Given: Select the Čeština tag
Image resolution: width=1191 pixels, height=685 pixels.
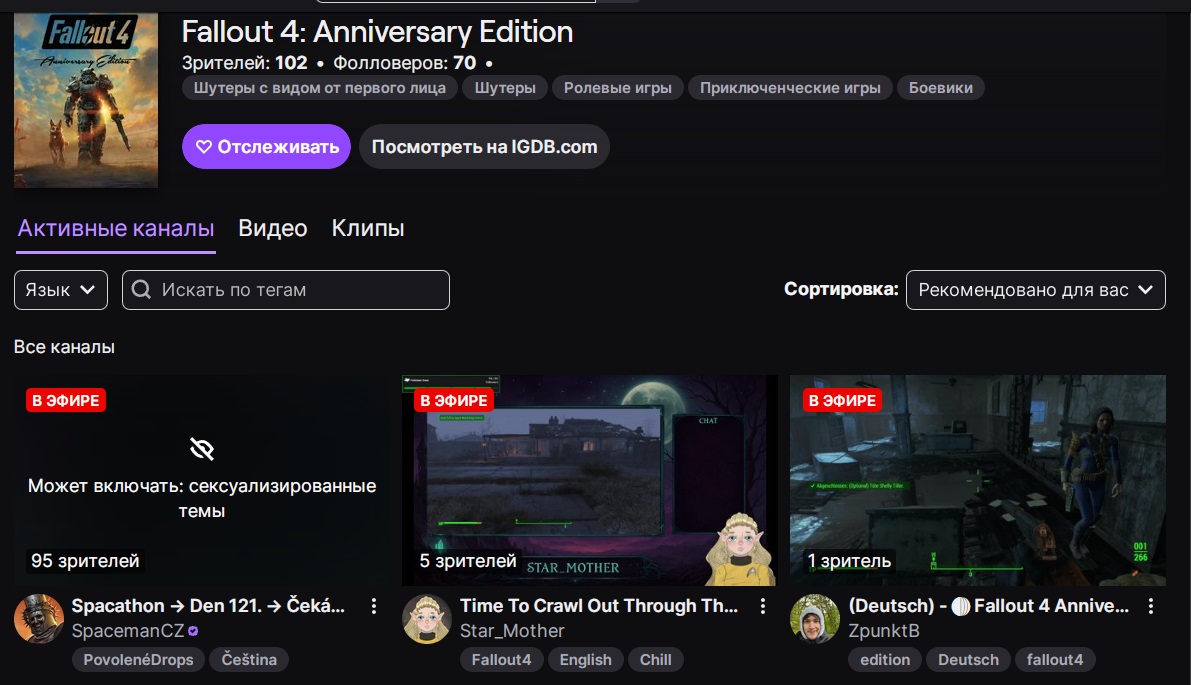Looking at the screenshot, I should (249, 660).
